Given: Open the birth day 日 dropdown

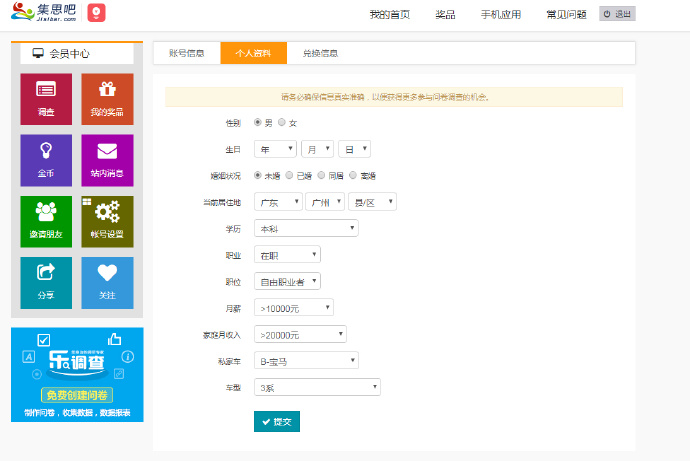Looking at the screenshot, I should [355, 149].
